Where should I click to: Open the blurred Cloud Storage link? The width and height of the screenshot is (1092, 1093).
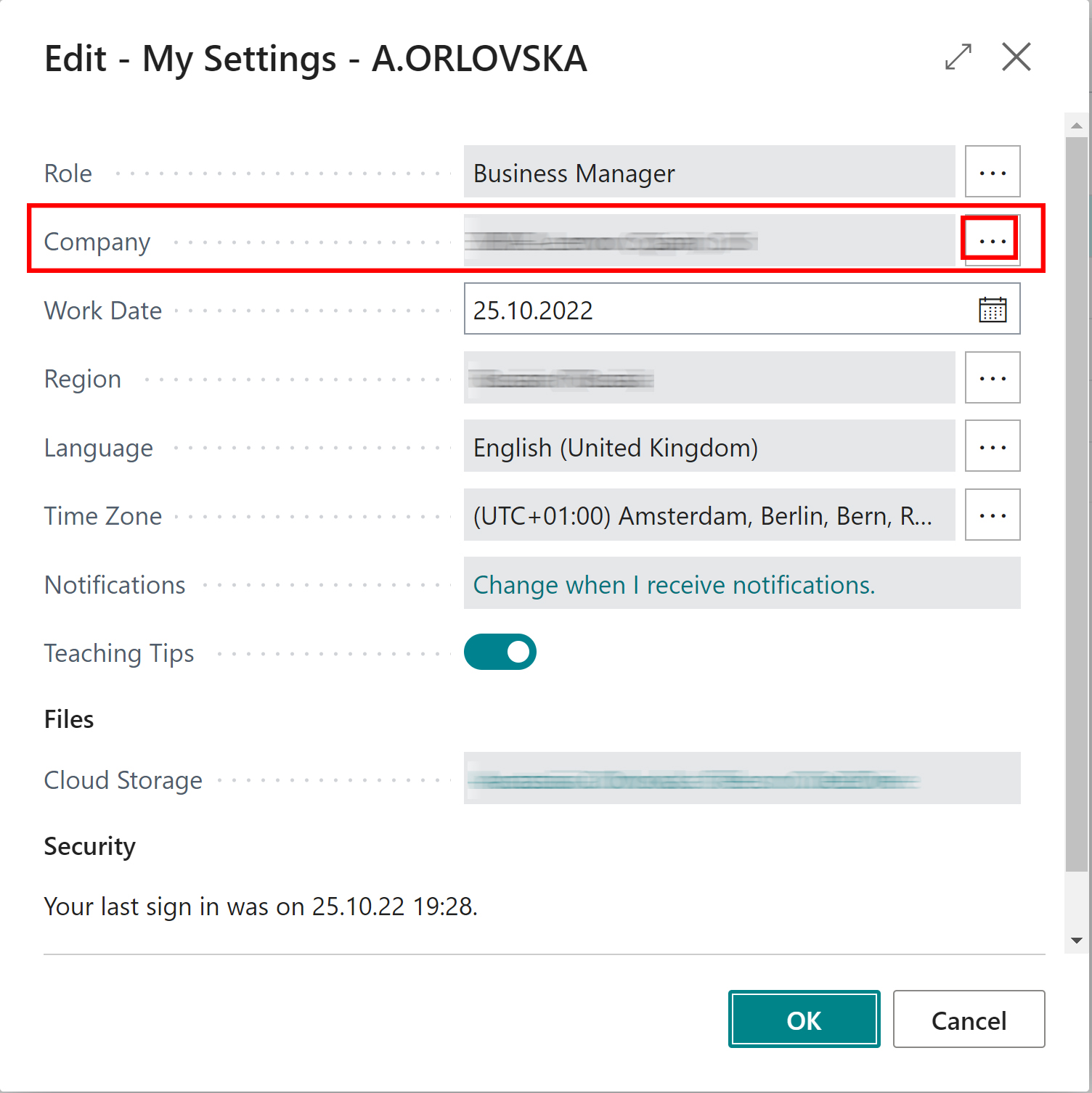(693, 780)
